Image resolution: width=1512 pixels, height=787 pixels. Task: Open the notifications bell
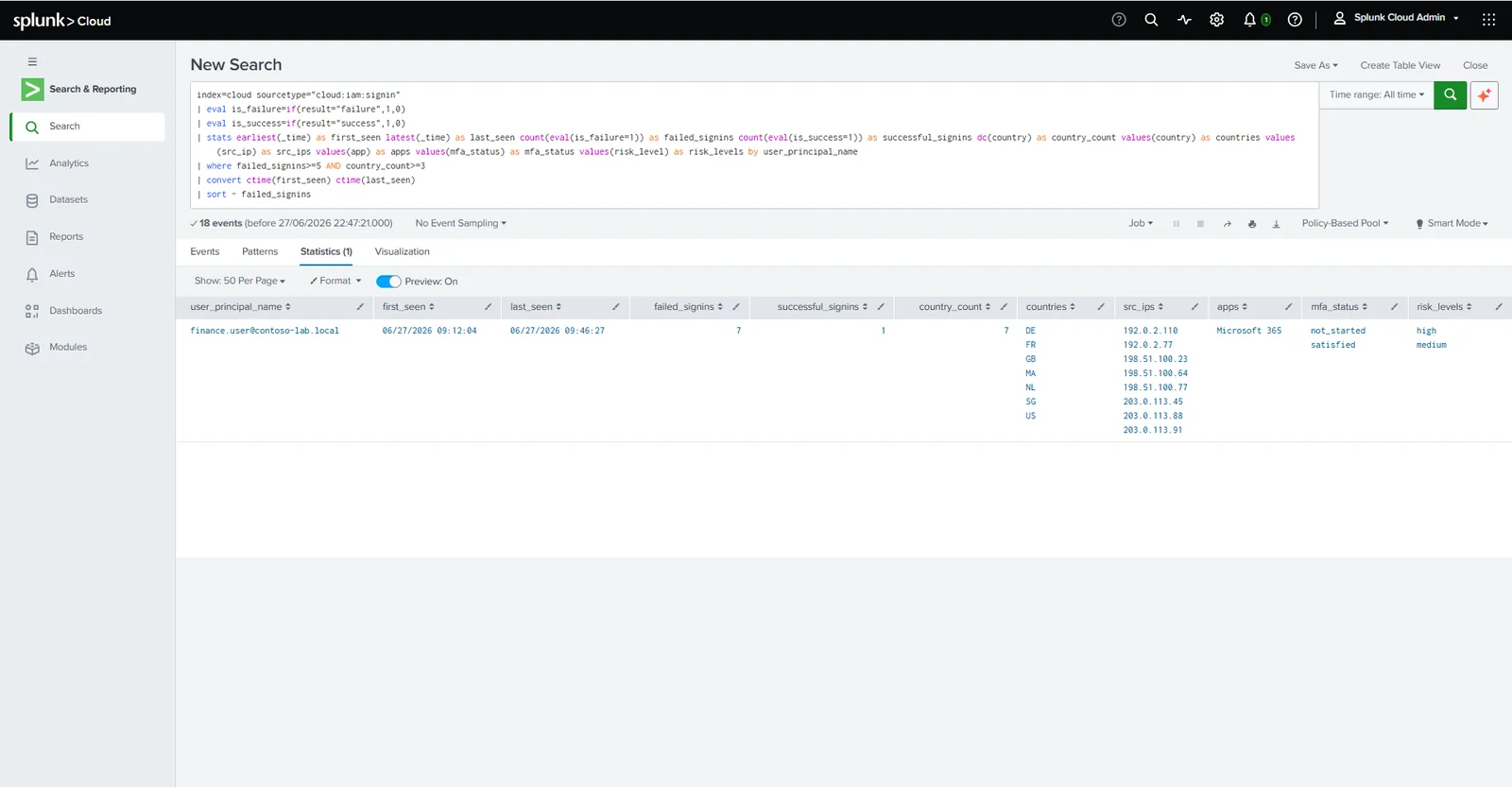click(x=1249, y=19)
